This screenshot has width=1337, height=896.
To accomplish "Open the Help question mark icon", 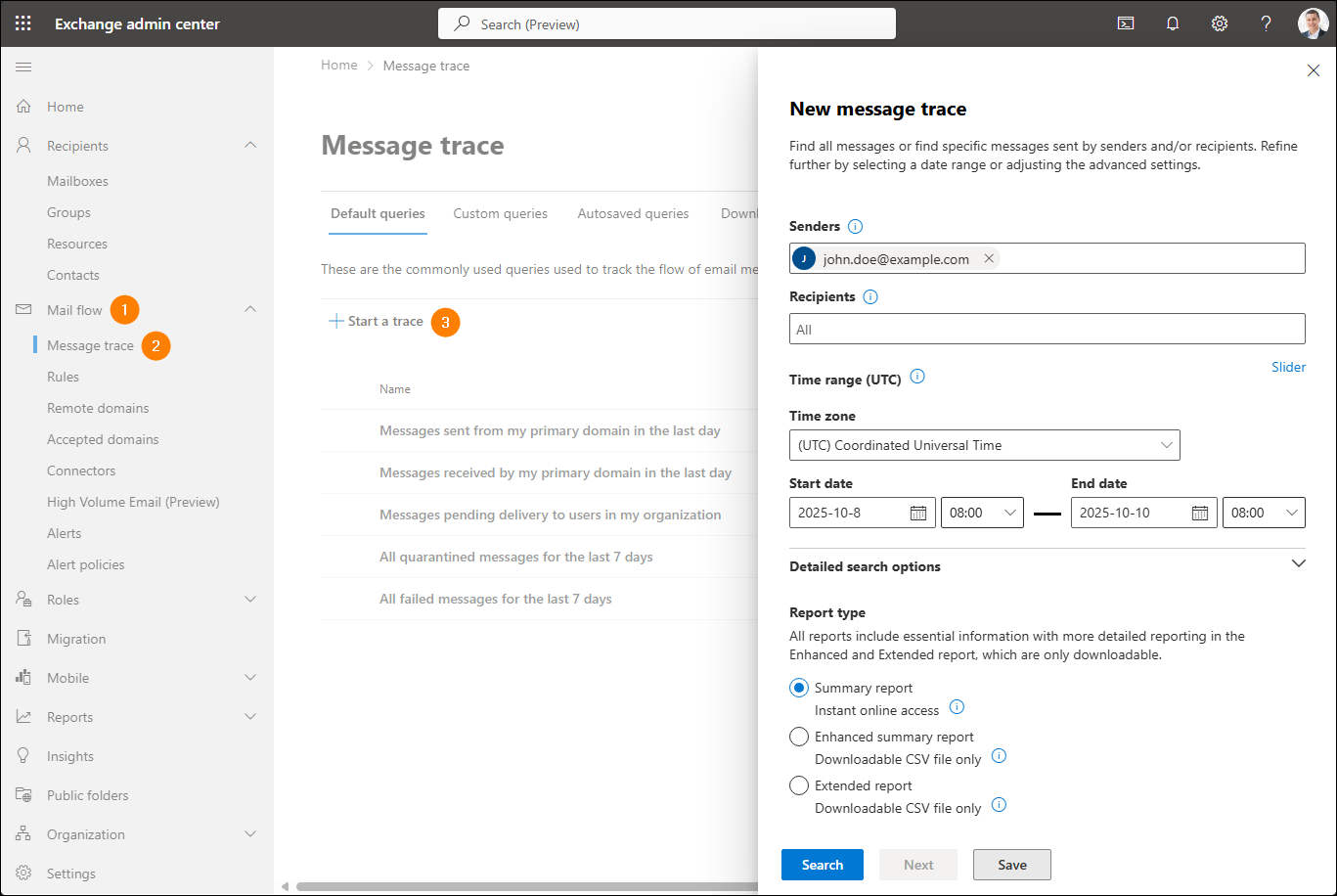I will coord(1266,22).
